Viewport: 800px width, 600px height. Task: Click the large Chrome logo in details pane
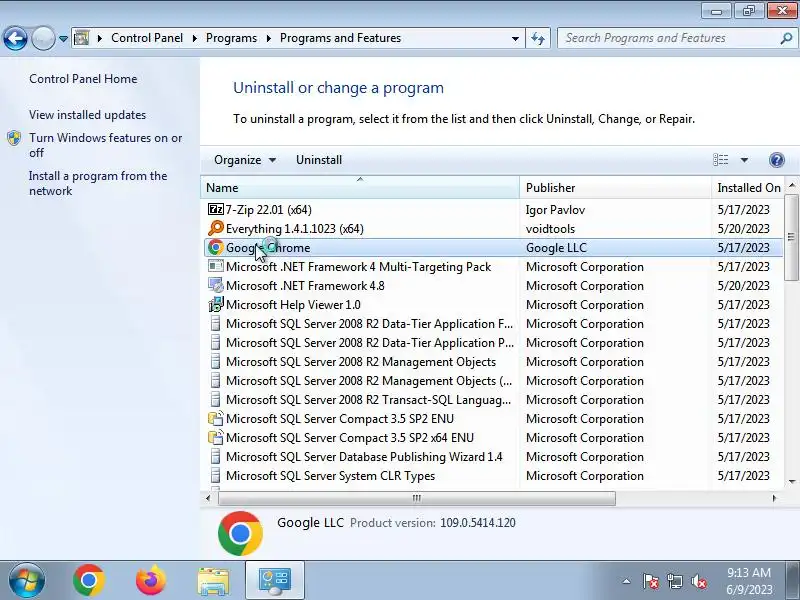(x=240, y=533)
